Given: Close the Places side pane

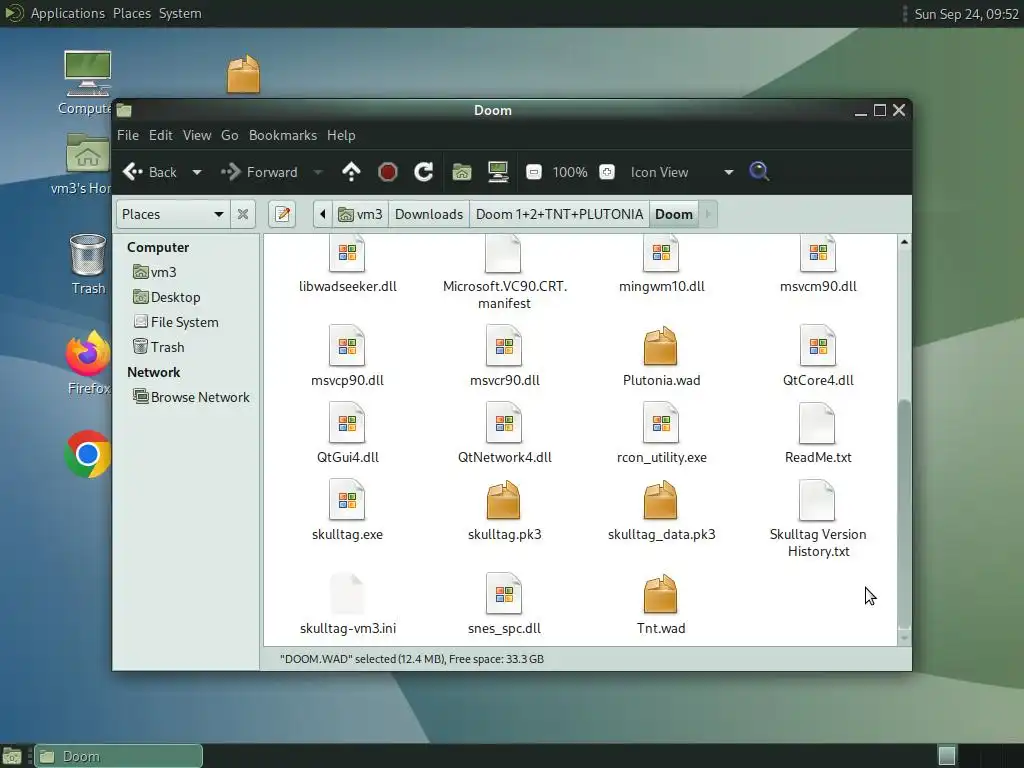Looking at the screenshot, I should [242, 214].
